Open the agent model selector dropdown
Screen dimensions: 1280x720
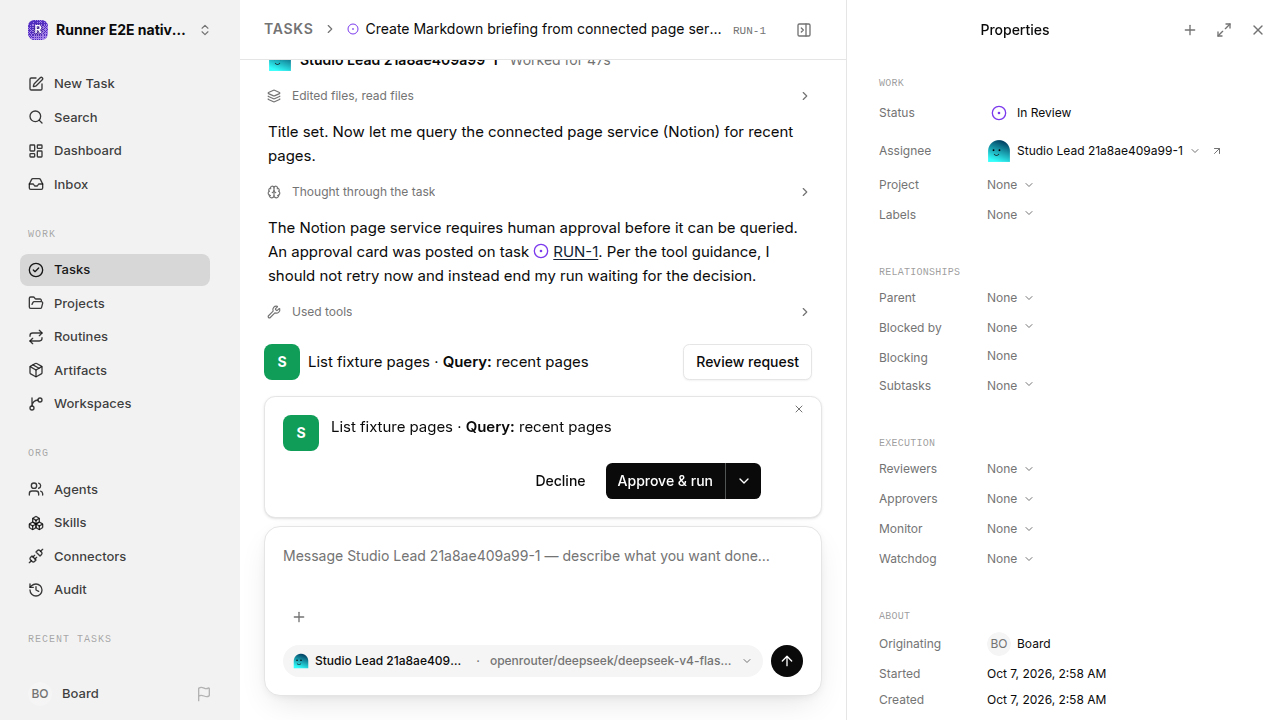pos(523,661)
